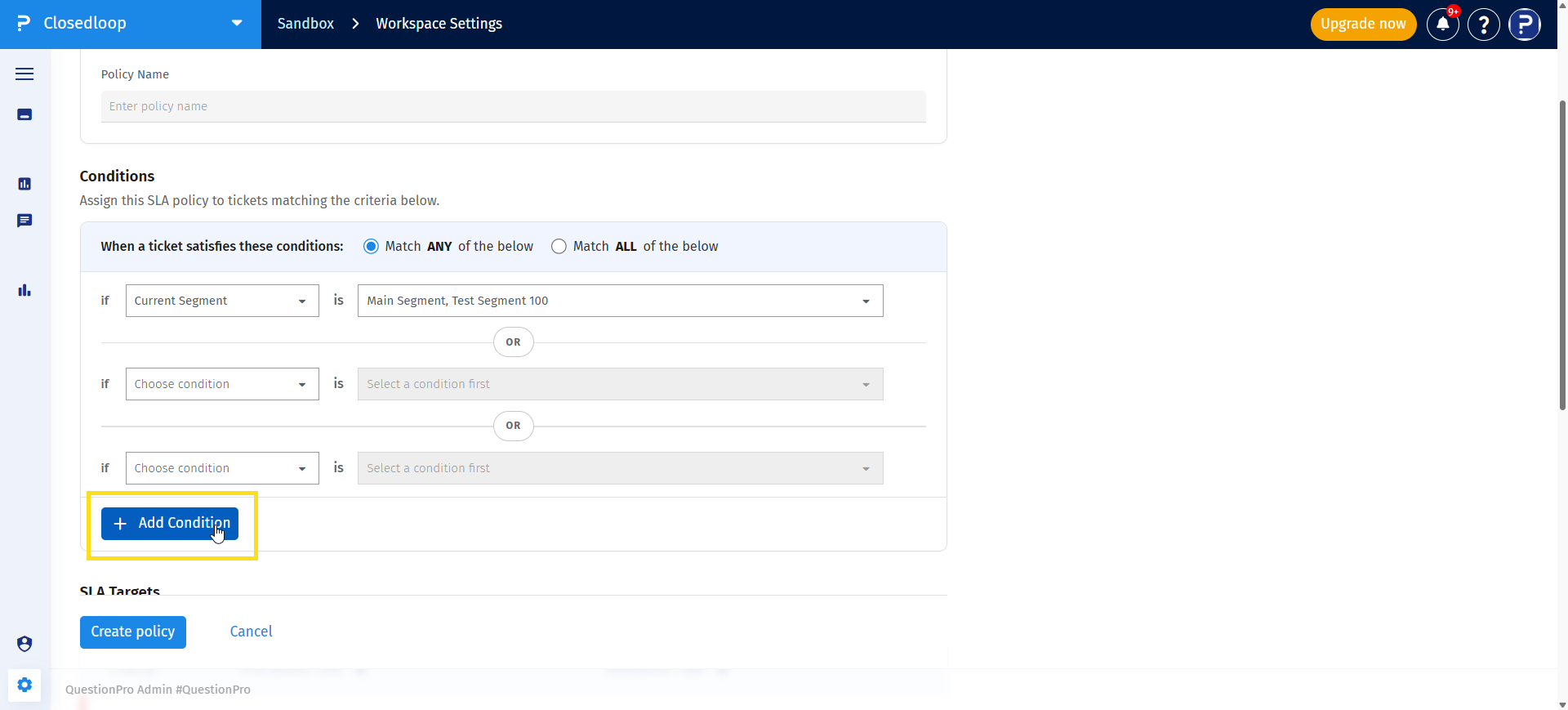
Task: Open the Current Segment condition dropdown
Action: point(222,301)
